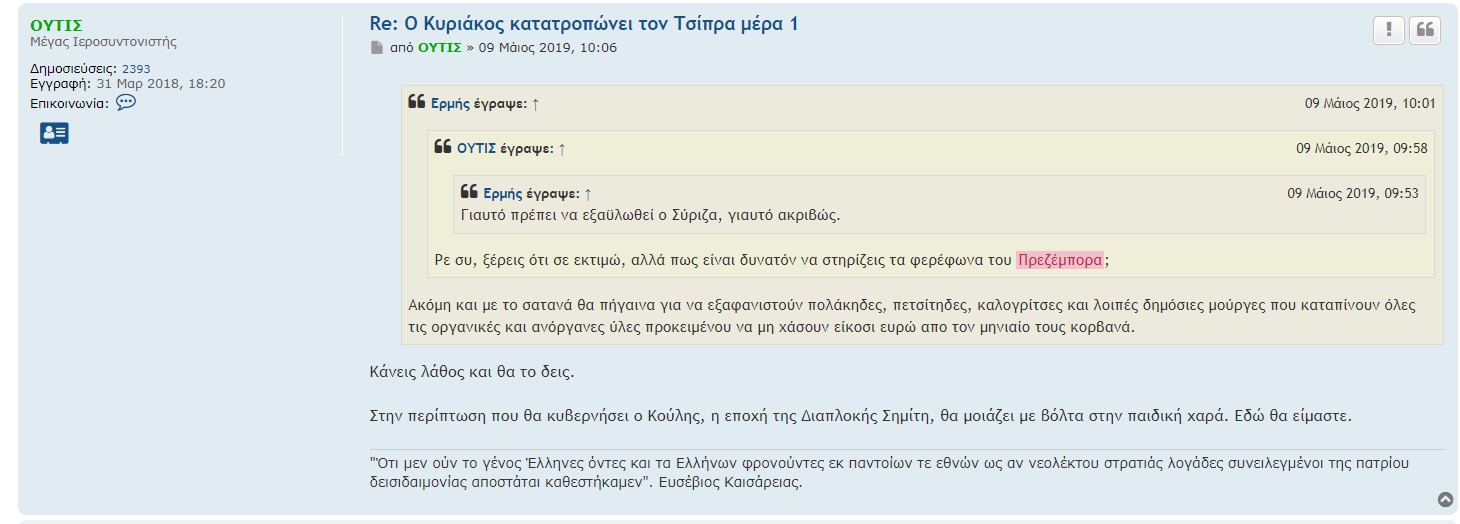Jump to quoted ΟΥΤΙΣ post via arrow
This screenshot has width=1460, height=524.
pos(562,149)
